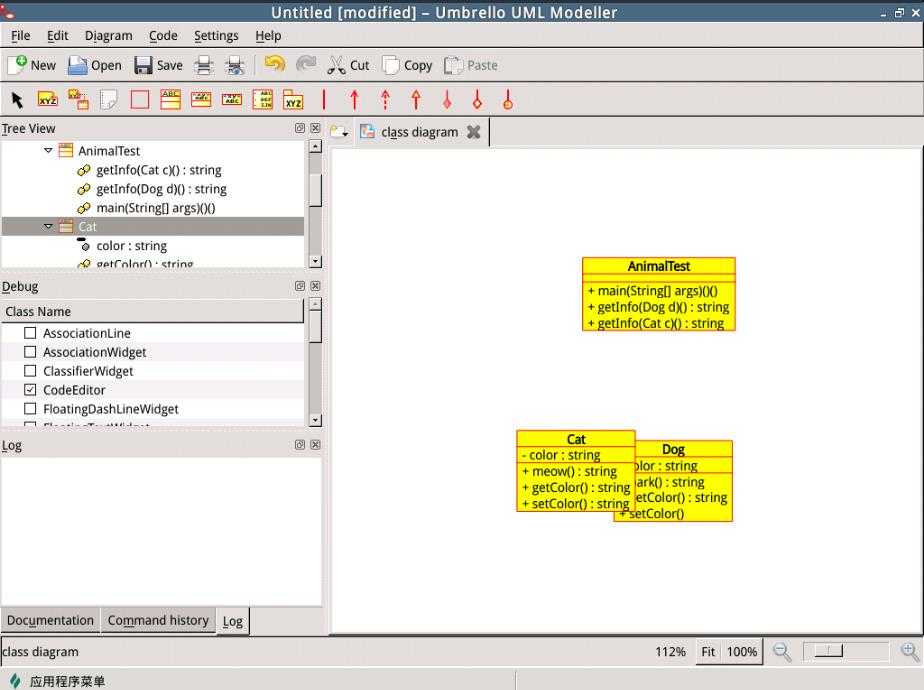
Task: Click the Save toolbar button
Action: pos(159,65)
